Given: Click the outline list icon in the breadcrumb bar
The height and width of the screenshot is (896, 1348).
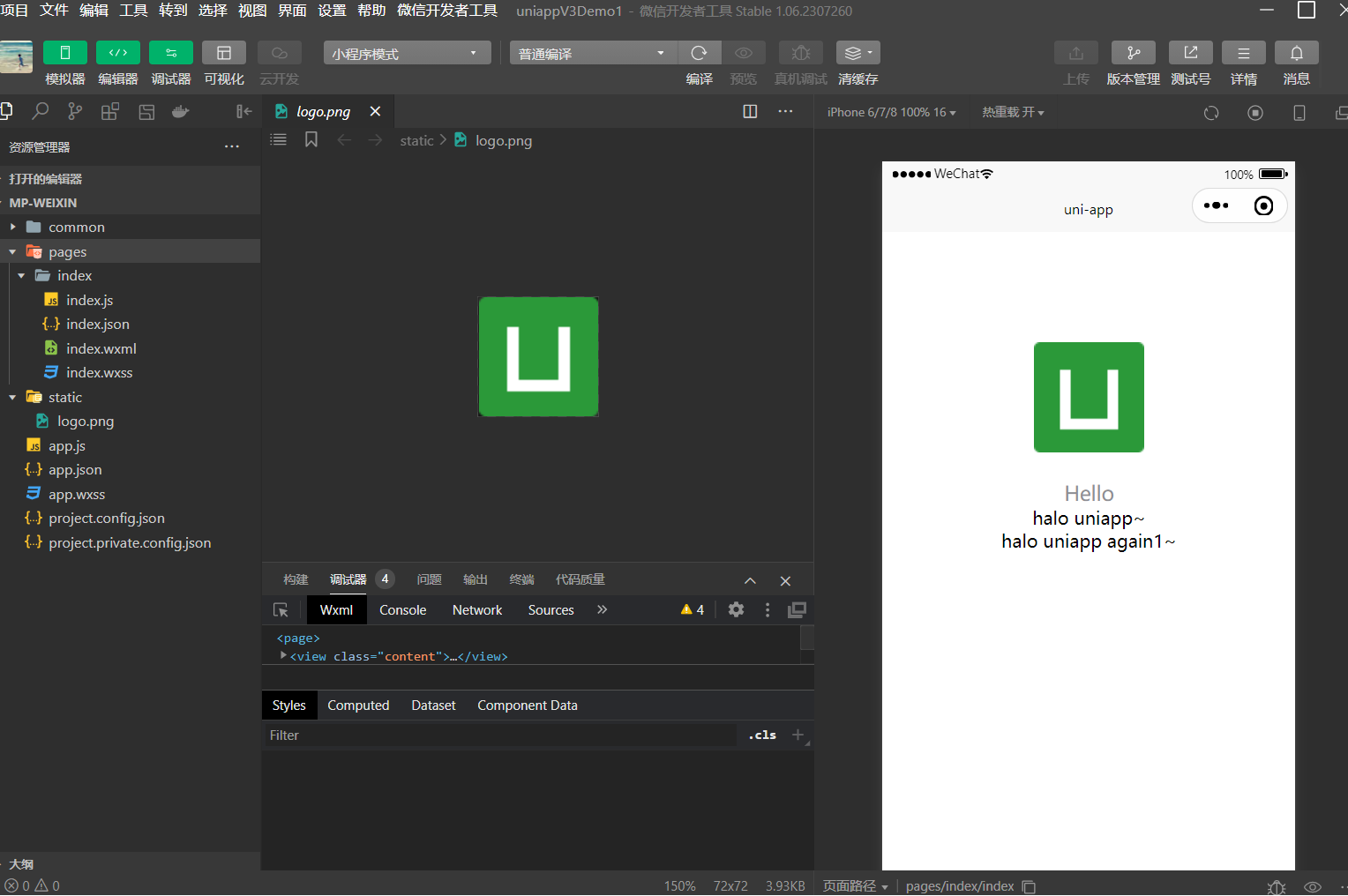Looking at the screenshot, I should point(279,139).
